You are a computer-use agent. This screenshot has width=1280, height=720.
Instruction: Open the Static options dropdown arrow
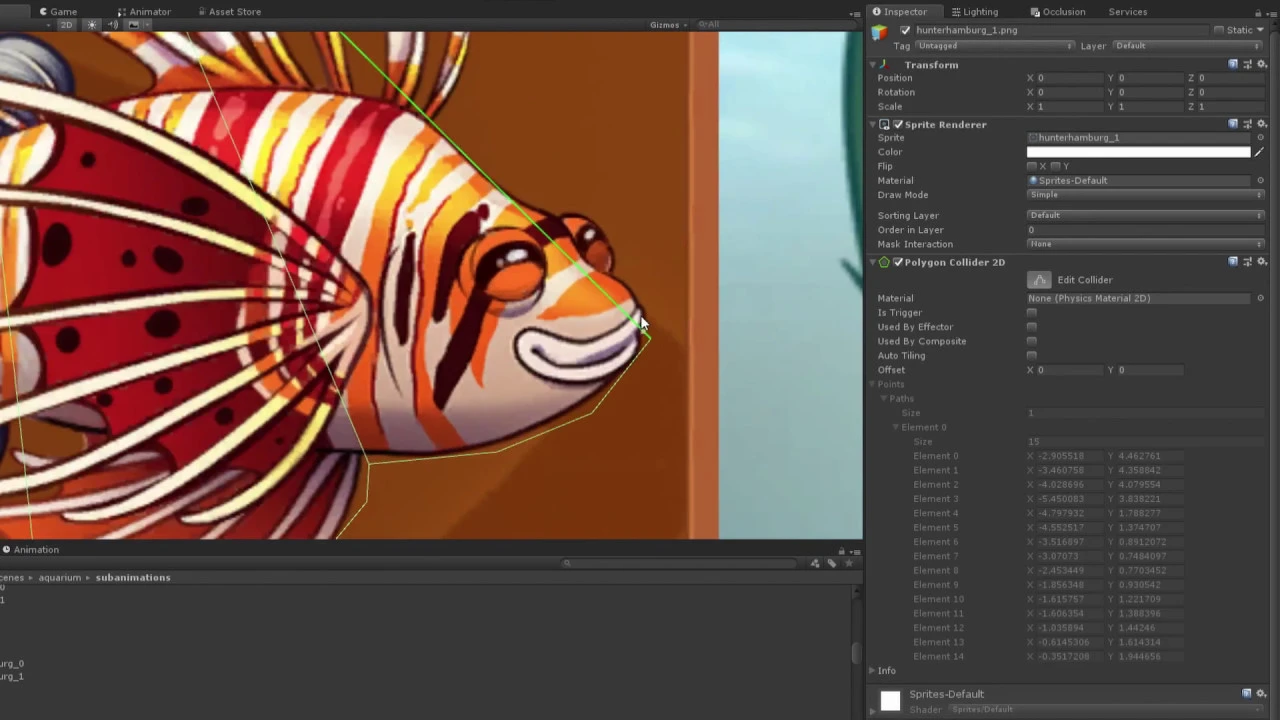click(1260, 30)
